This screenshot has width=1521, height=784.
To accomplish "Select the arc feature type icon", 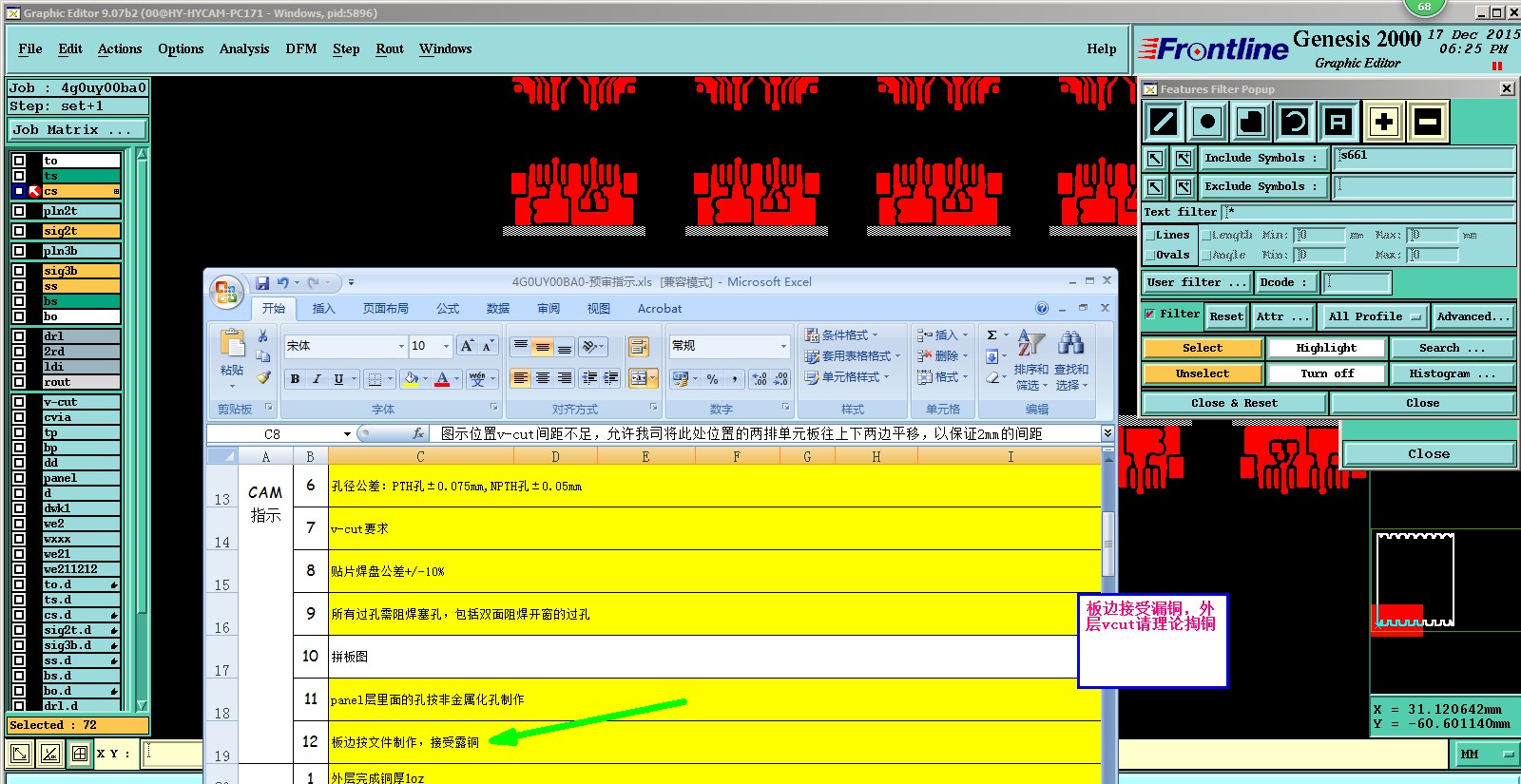I will (1294, 122).
